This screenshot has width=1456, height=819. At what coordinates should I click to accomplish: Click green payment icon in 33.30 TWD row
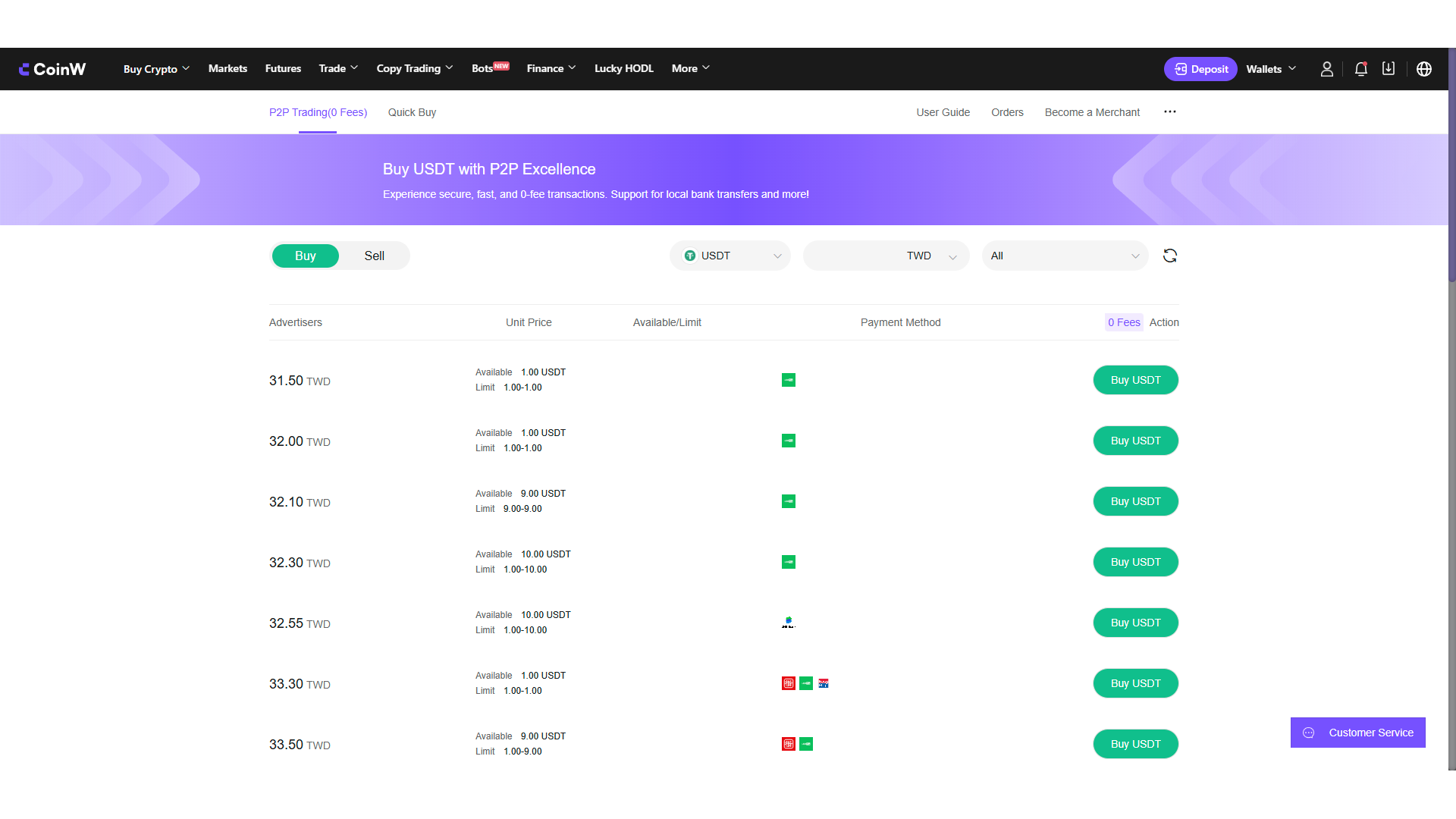[806, 683]
